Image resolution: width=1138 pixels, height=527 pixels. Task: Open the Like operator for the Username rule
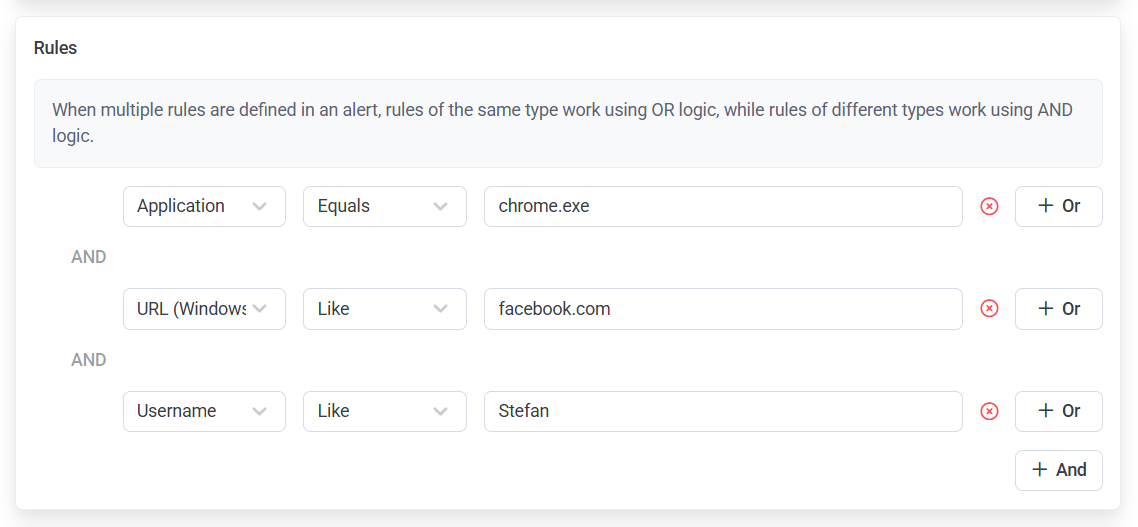coord(384,411)
